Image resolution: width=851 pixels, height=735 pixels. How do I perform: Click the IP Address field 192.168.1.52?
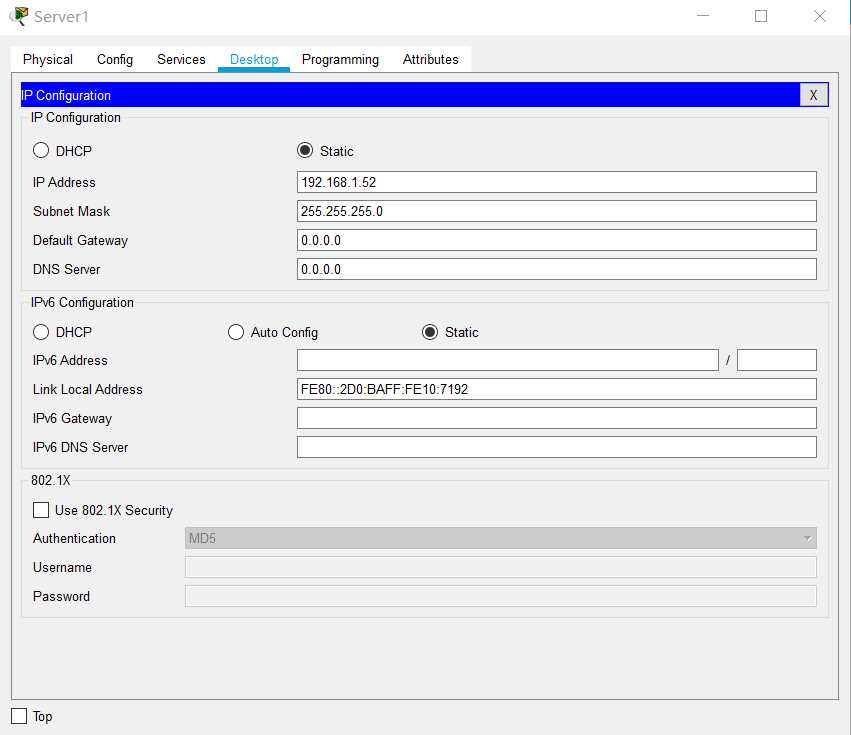[x=556, y=182]
